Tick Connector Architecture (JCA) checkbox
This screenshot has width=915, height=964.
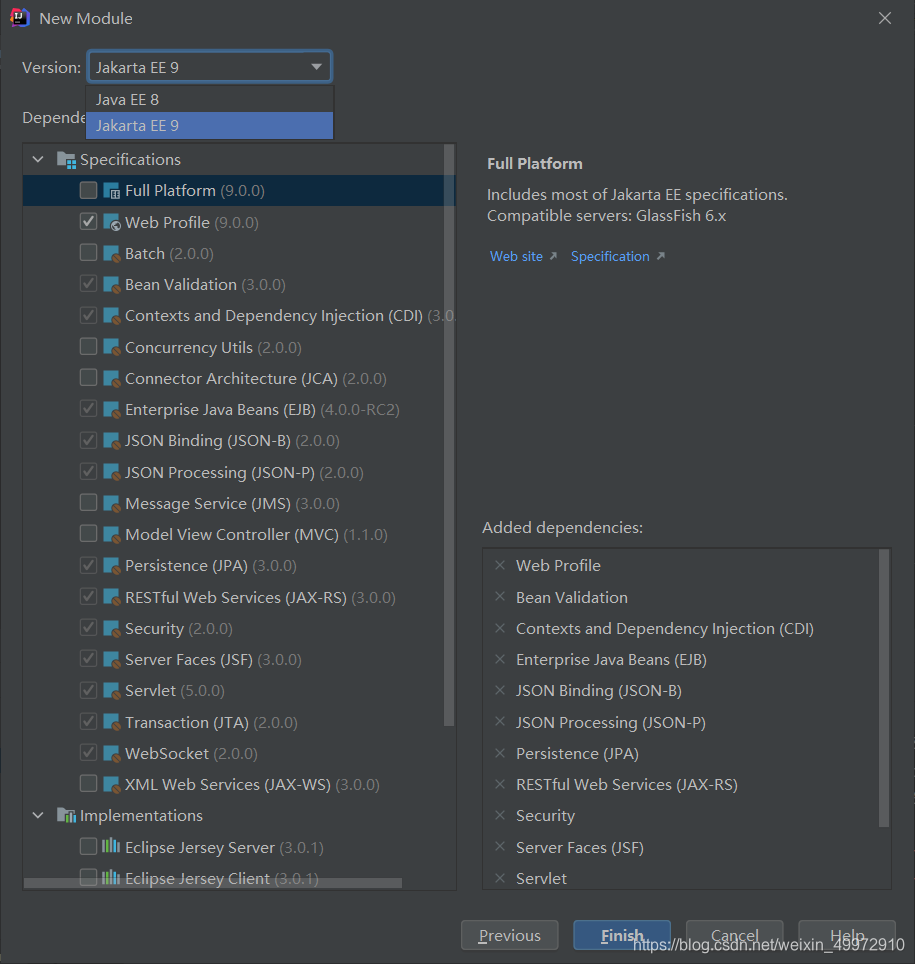tap(89, 377)
